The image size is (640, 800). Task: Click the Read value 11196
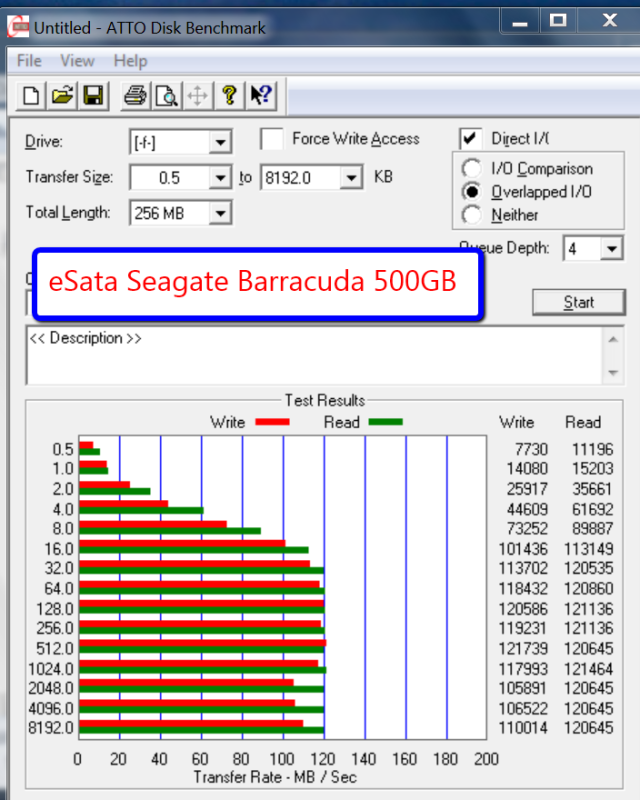click(x=592, y=449)
